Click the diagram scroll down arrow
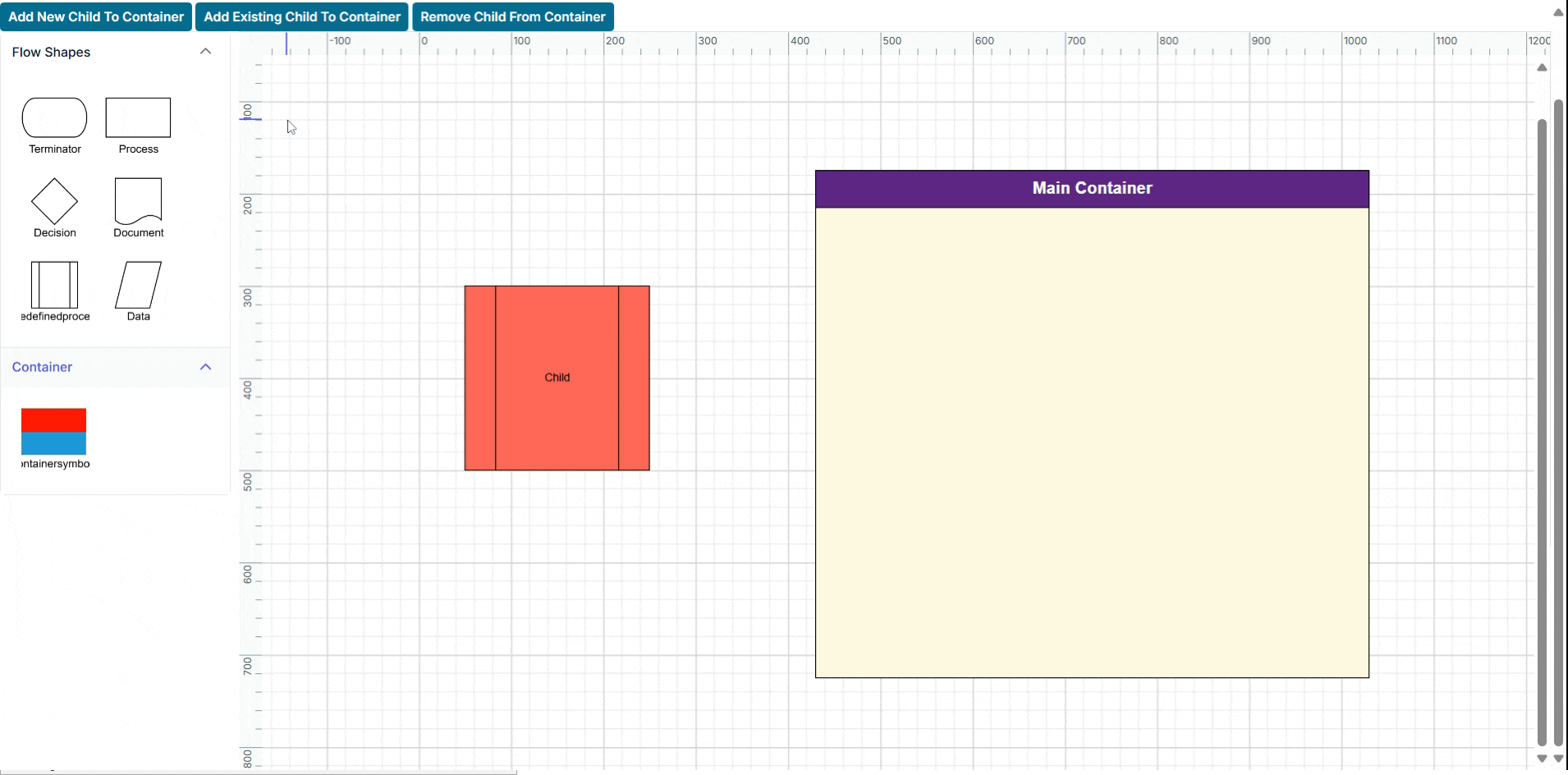Image resolution: width=1568 pixels, height=775 pixels. pyautogui.click(x=1542, y=759)
